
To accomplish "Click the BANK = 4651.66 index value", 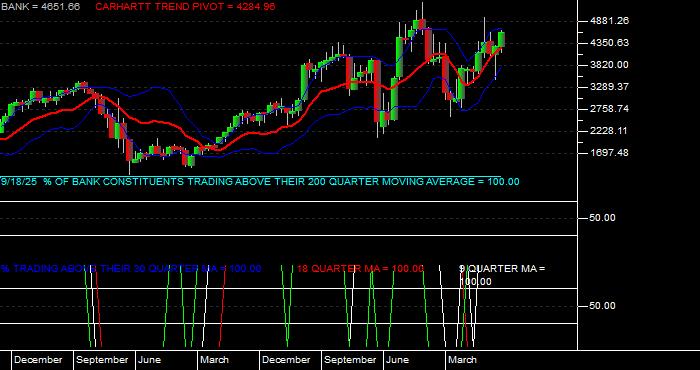I will tap(40, 7).
